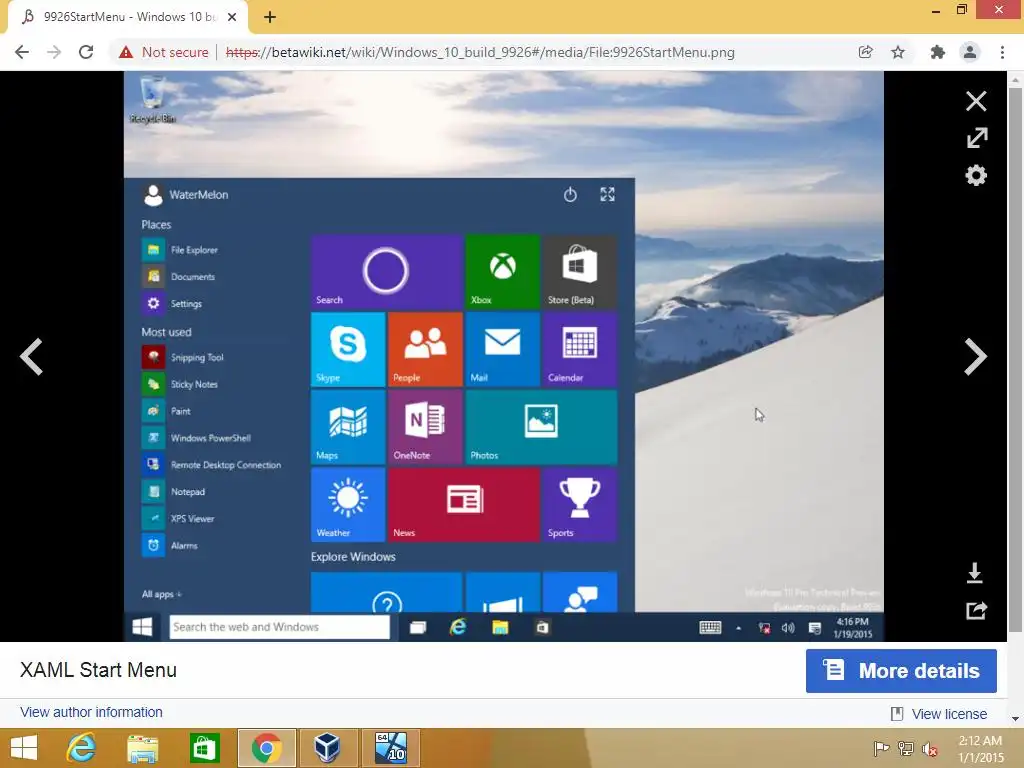Click the More details button
1024x768 pixels.
[x=901, y=671]
